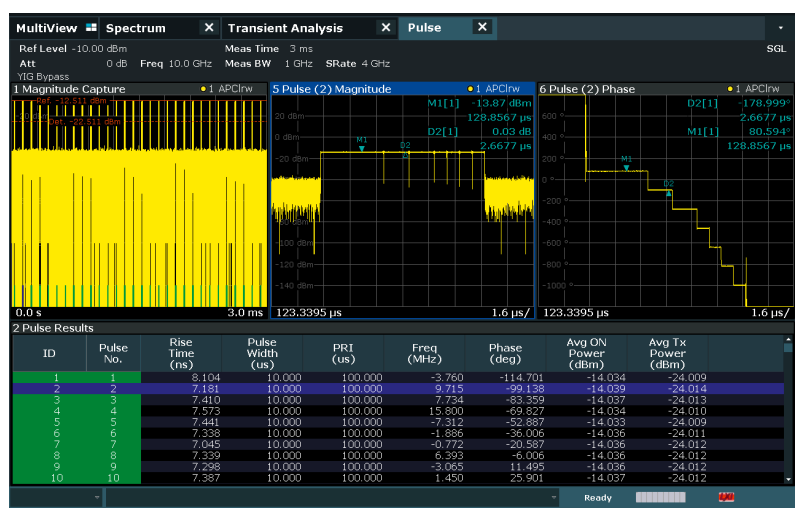Close the Pulse tab
The width and height of the screenshot is (805, 518).
point(482,27)
